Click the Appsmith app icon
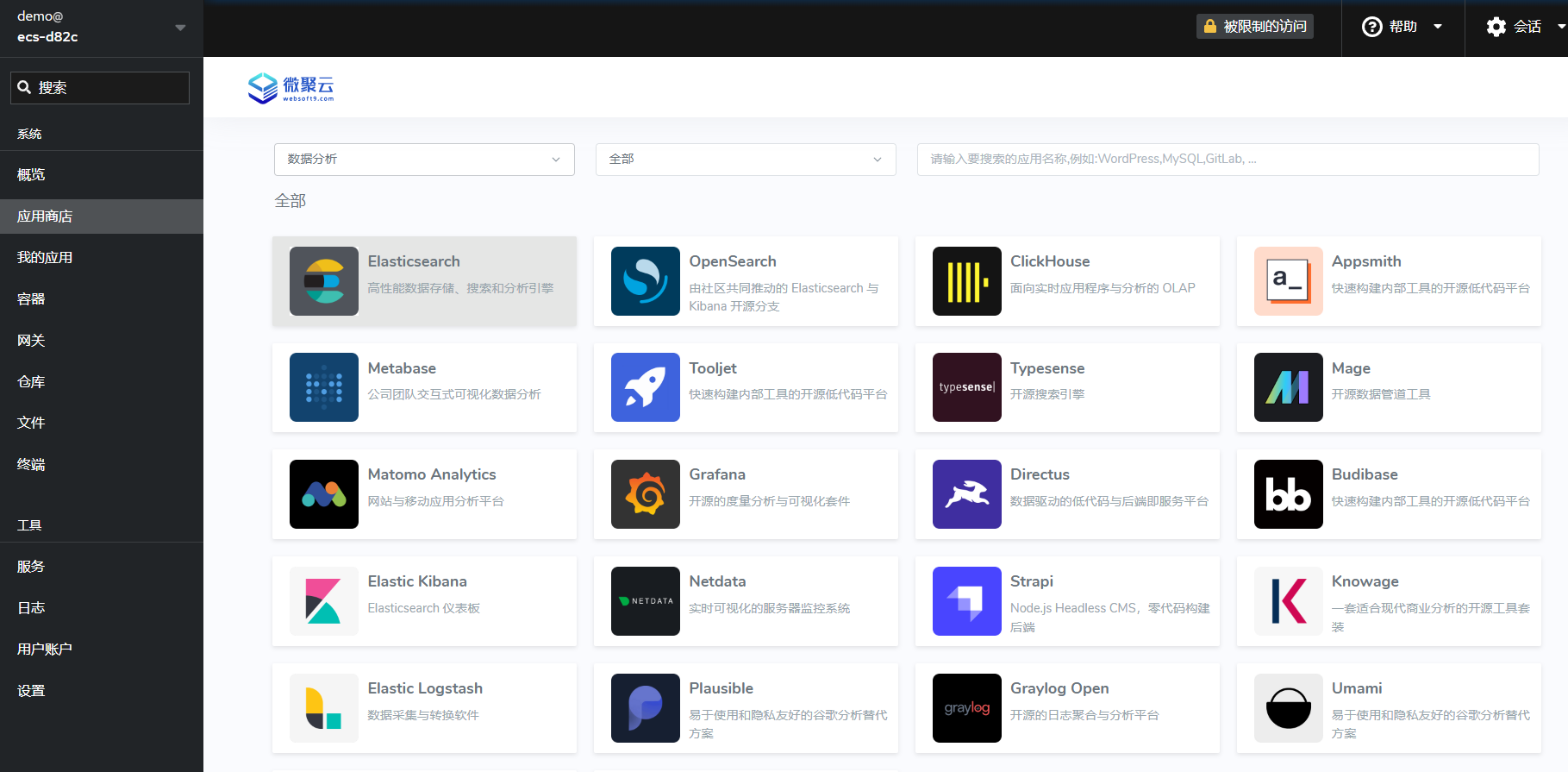Screen dimensions: 1568x772 point(1289,281)
